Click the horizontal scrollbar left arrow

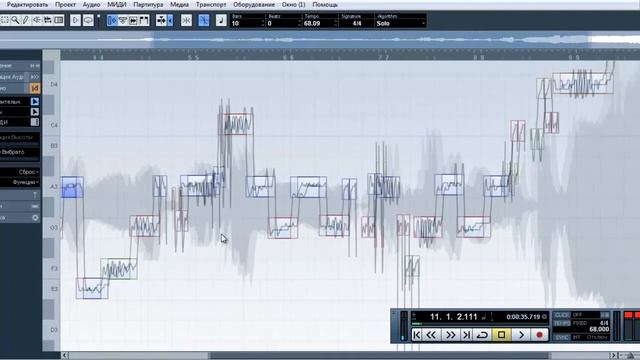(x=64, y=356)
